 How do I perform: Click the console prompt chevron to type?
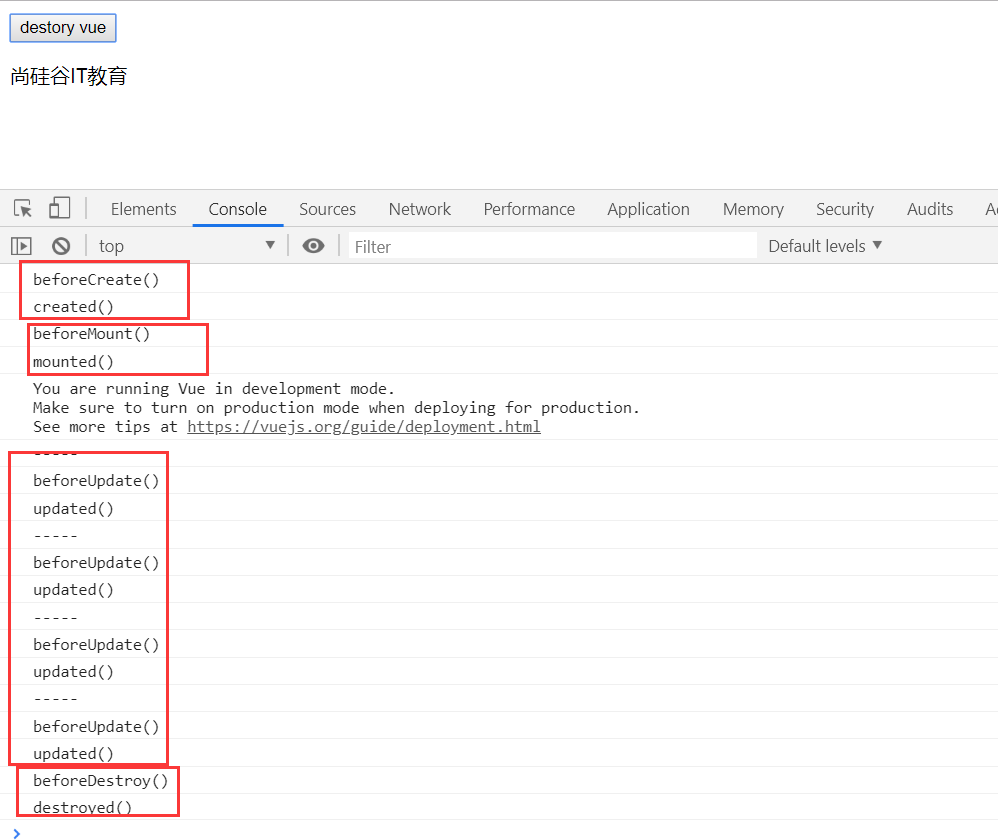17,834
